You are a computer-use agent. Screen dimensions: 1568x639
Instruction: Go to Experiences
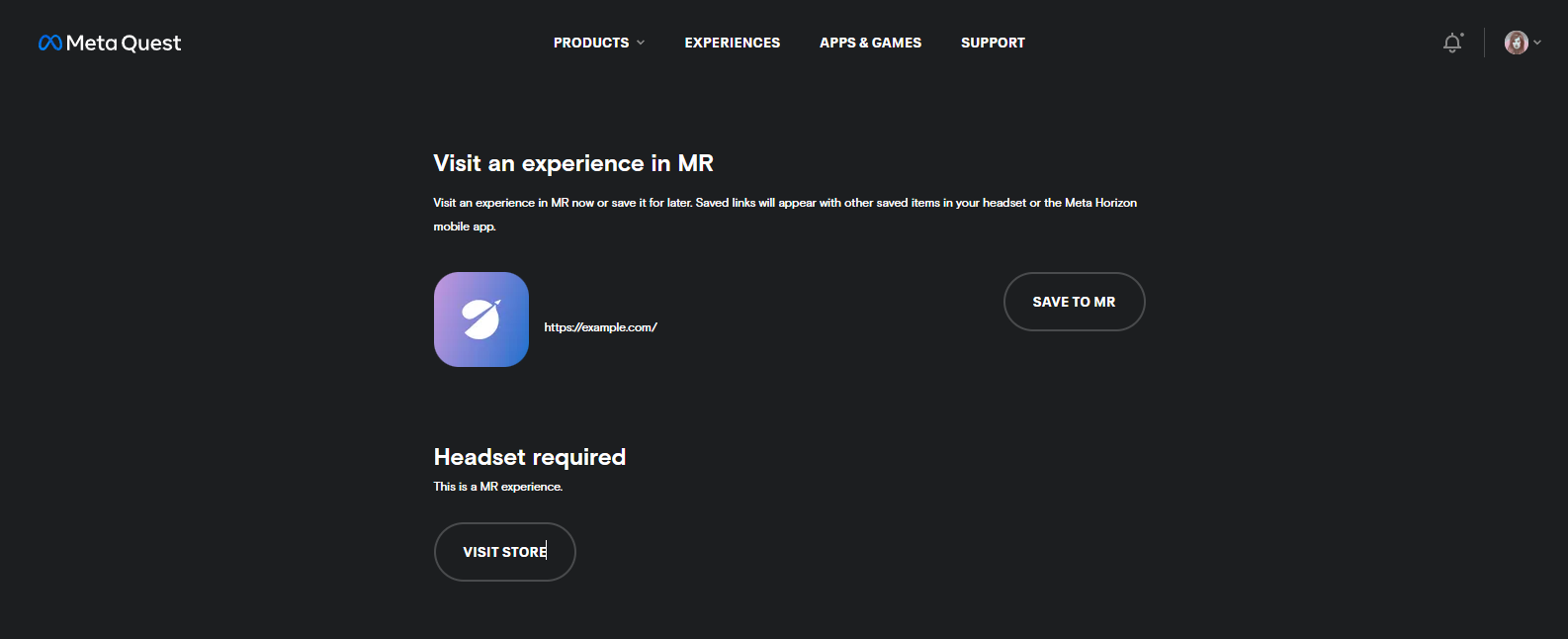click(x=733, y=43)
